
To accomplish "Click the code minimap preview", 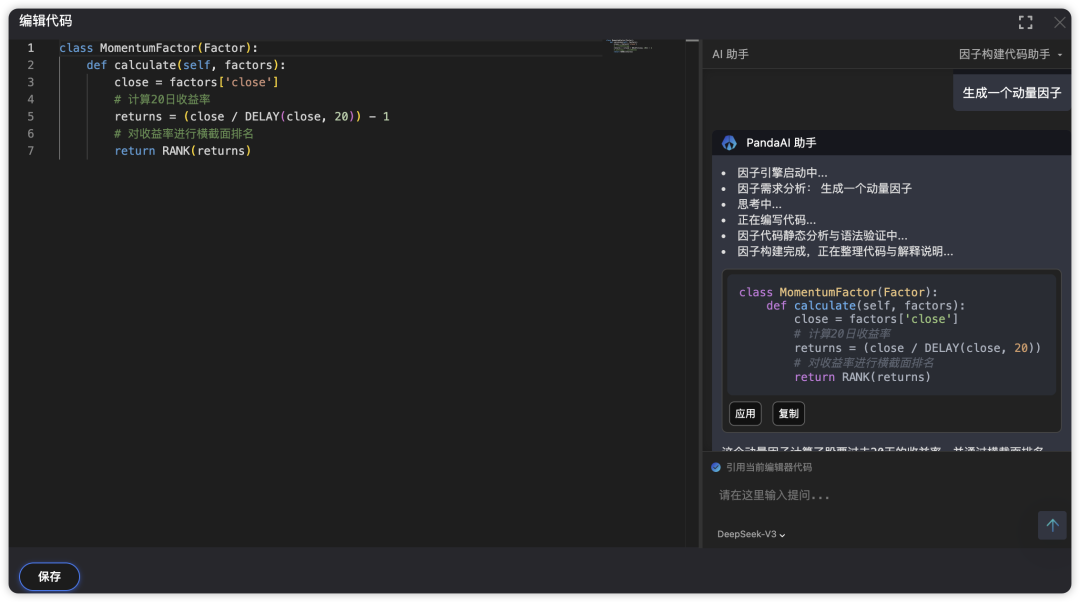I will tap(630, 45).
